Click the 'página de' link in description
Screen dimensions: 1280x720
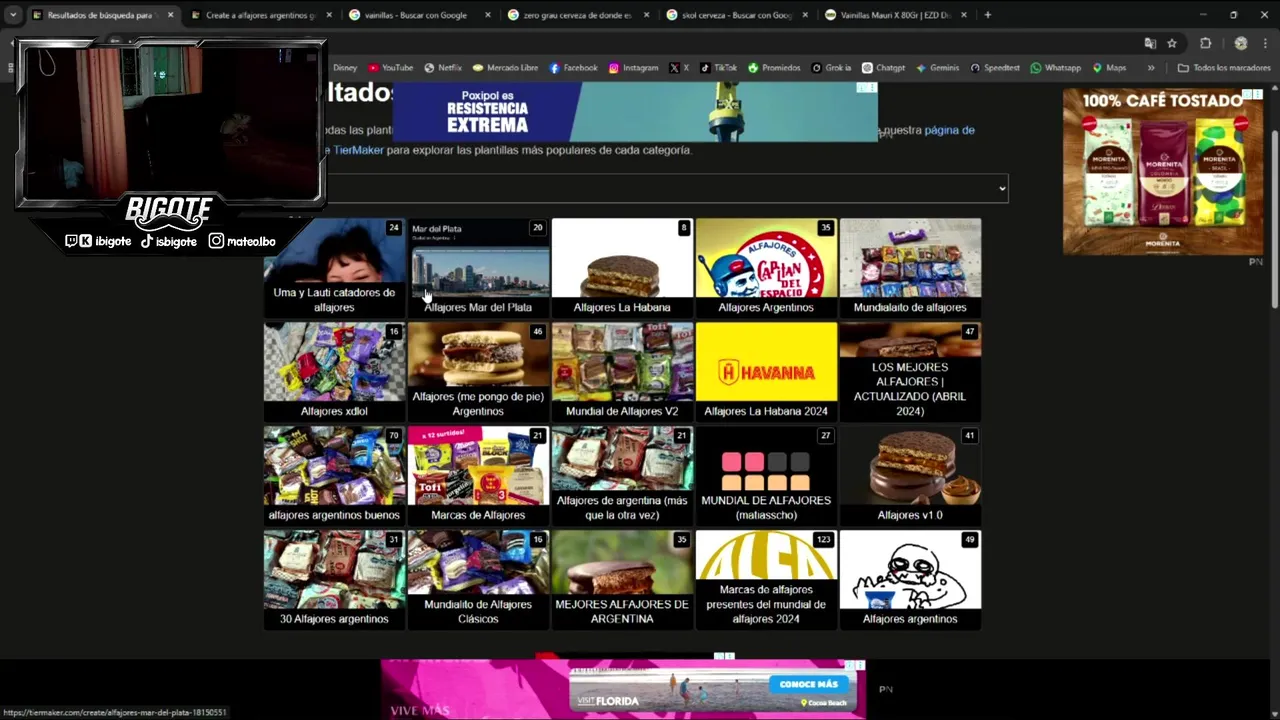(949, 130)
